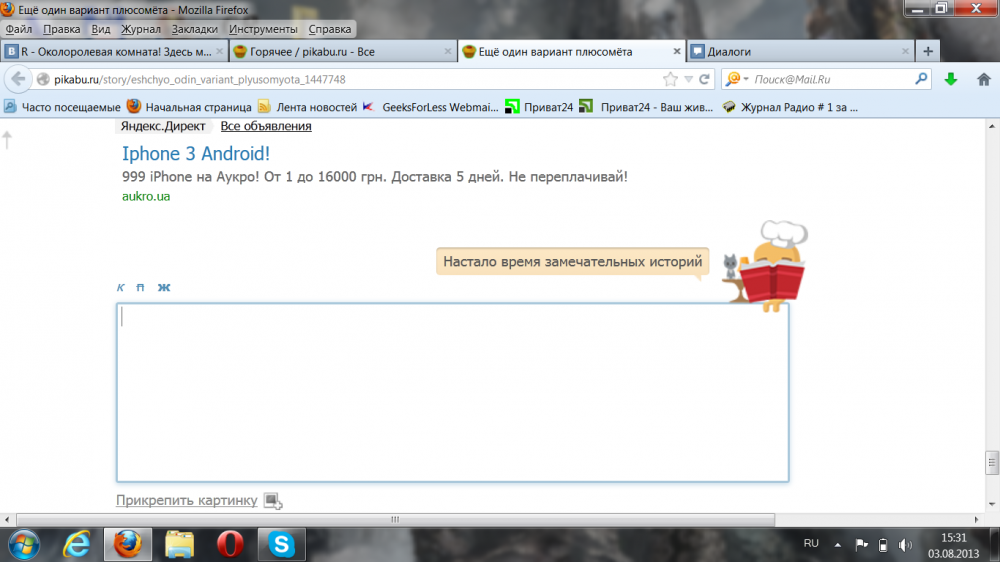Viewport: 1000px width, 562px height.
Task: Click the bookmark star icon in address bar
Action: point(670,79)
